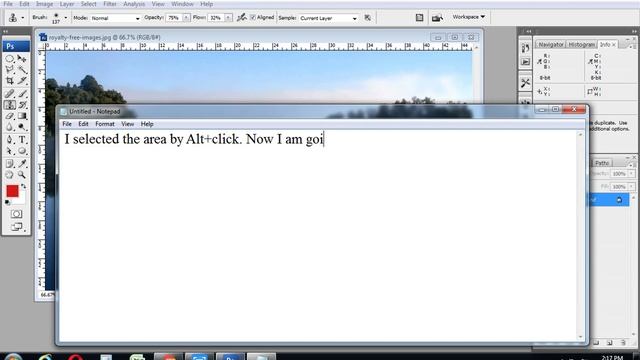The image size is (640, 360).
Task: Select the Ellipse shape tool
Action: (22, 151)
